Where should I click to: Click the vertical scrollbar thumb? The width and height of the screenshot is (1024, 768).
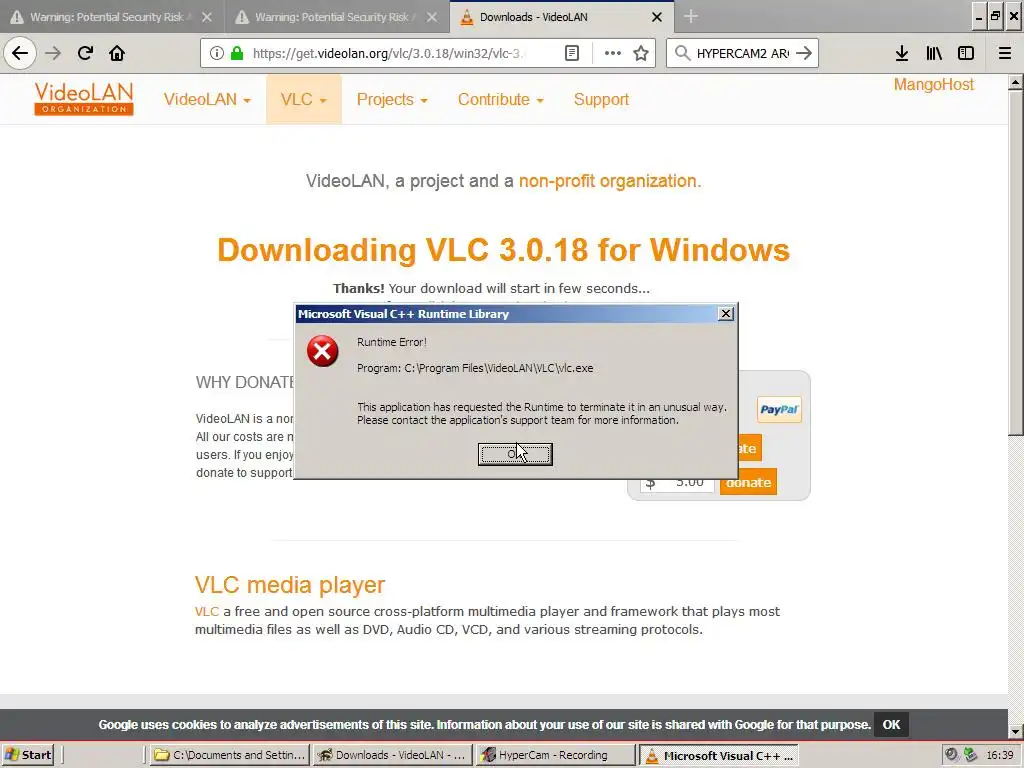(x=1016, y=263)
